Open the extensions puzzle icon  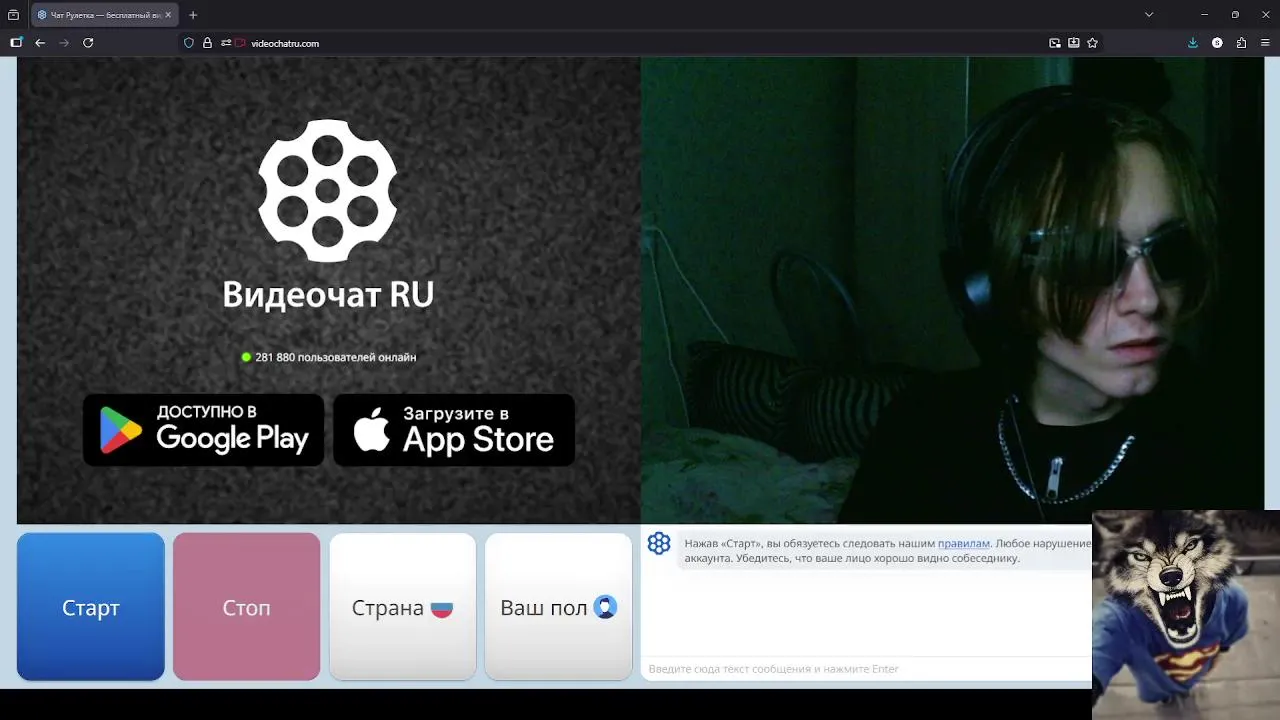tap(1241, 43)
